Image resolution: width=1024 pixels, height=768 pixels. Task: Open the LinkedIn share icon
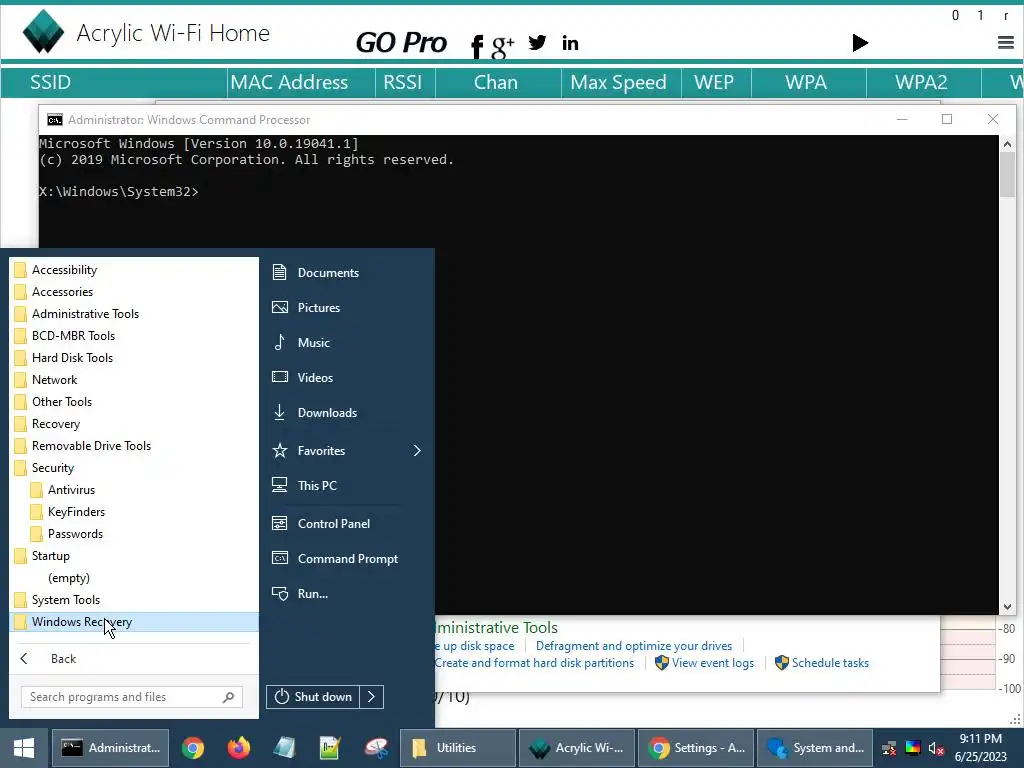click(x=570, y=43)
